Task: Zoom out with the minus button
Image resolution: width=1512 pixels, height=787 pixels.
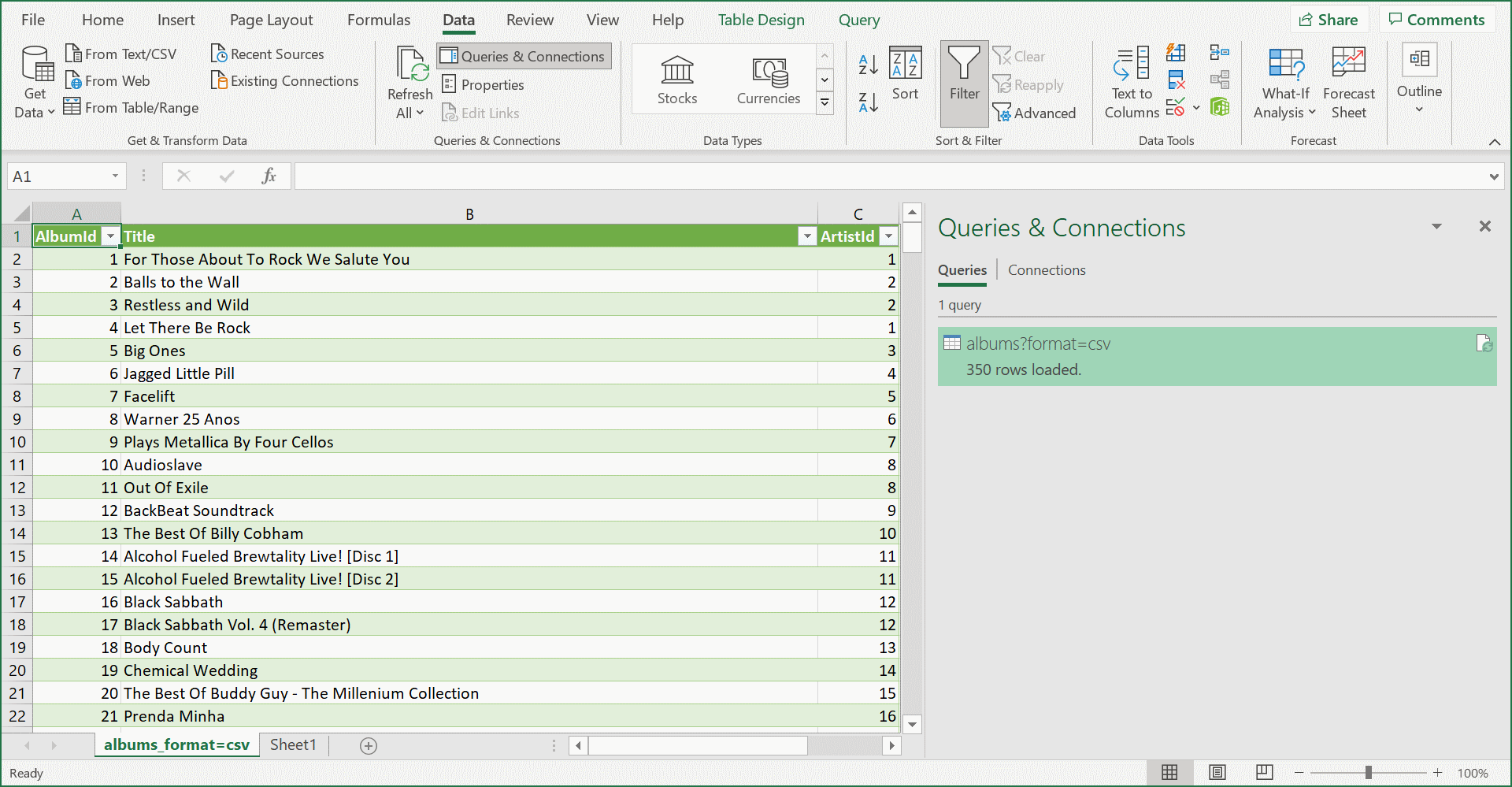Action: pos(1299,773)
